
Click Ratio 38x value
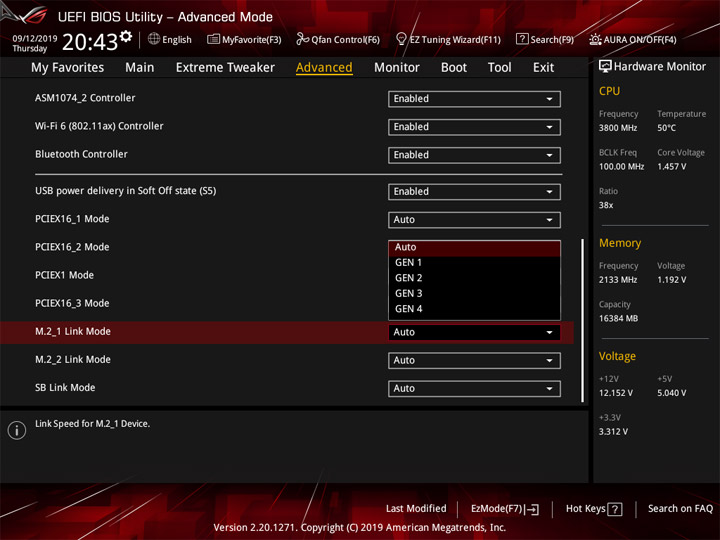606,205
